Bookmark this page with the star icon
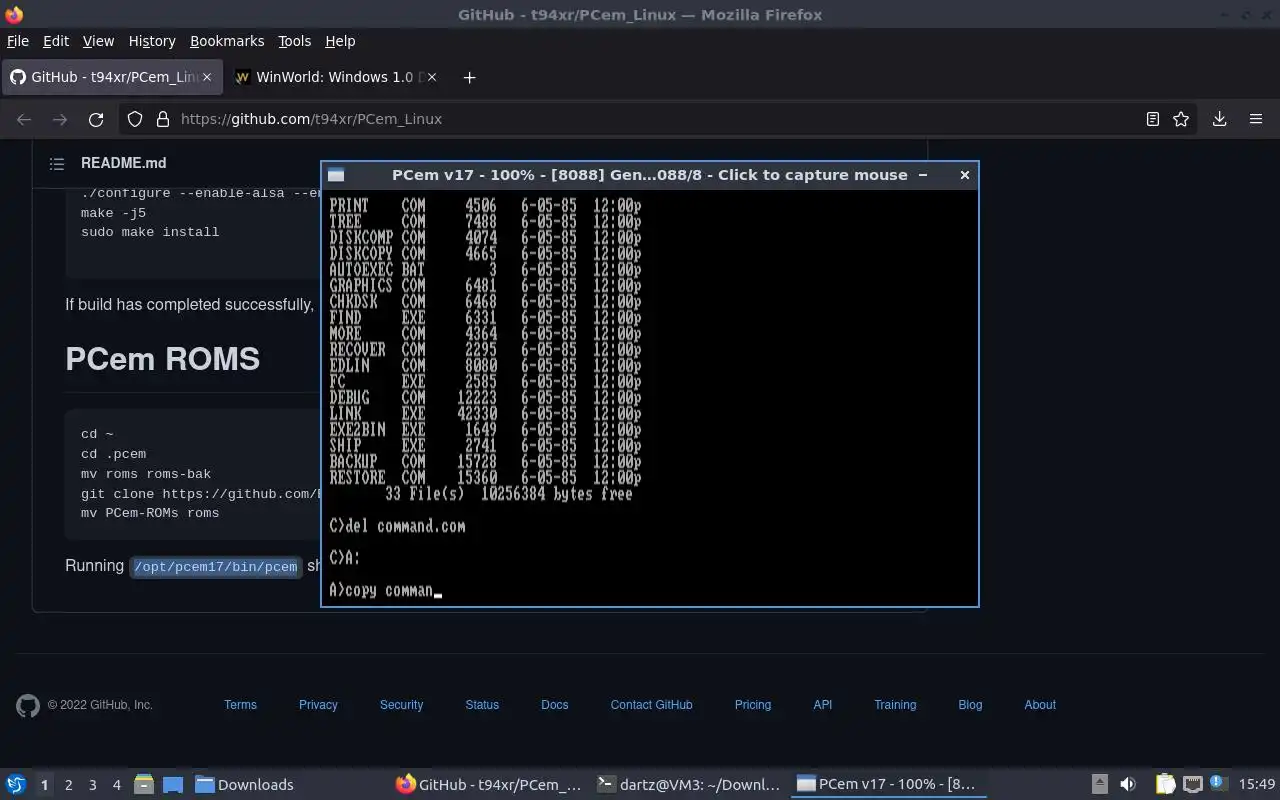The image size is (1280, 800). (x=1181, y=119)
